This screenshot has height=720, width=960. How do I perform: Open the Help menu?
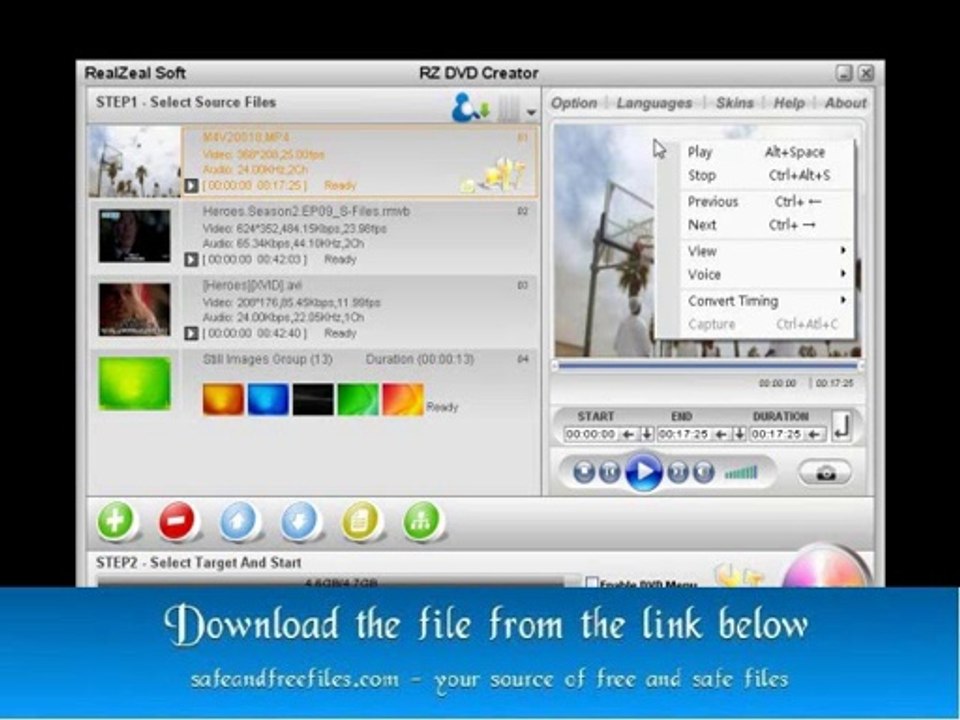(789, 103)
